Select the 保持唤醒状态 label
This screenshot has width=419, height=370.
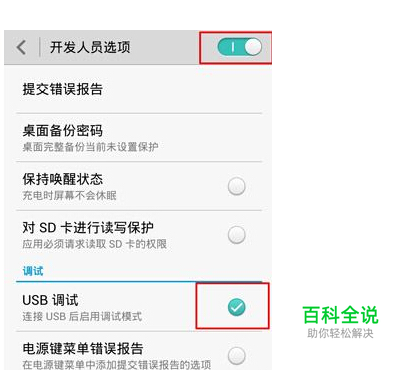[x=63, y=179]
